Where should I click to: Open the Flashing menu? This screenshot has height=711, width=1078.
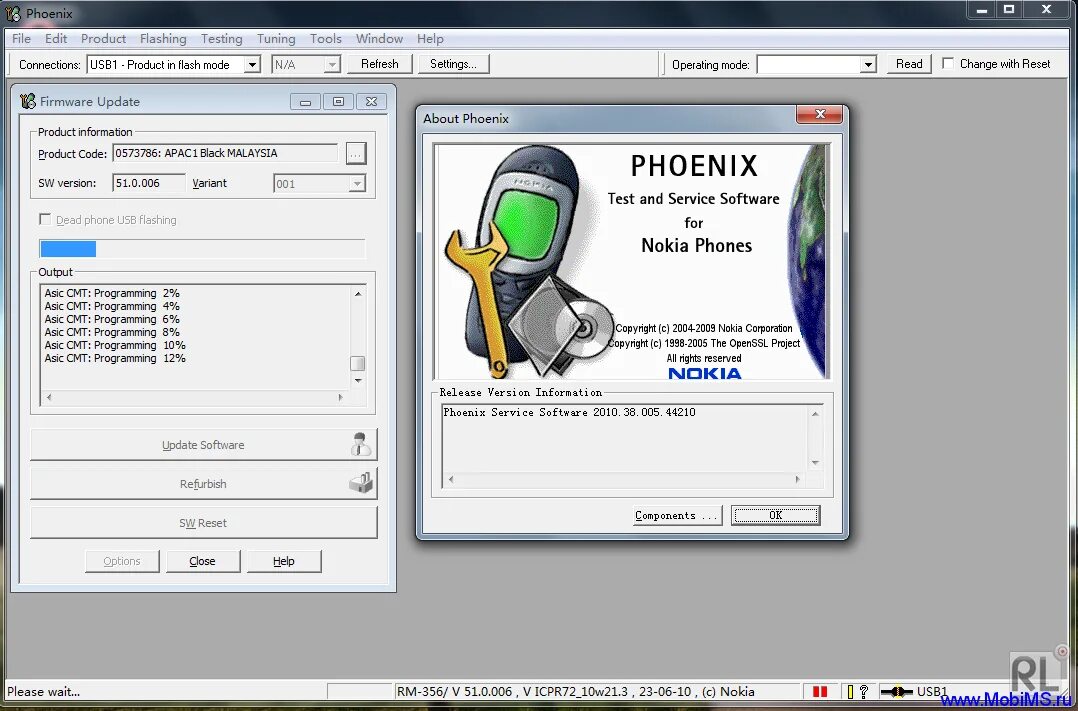(163, 39)
